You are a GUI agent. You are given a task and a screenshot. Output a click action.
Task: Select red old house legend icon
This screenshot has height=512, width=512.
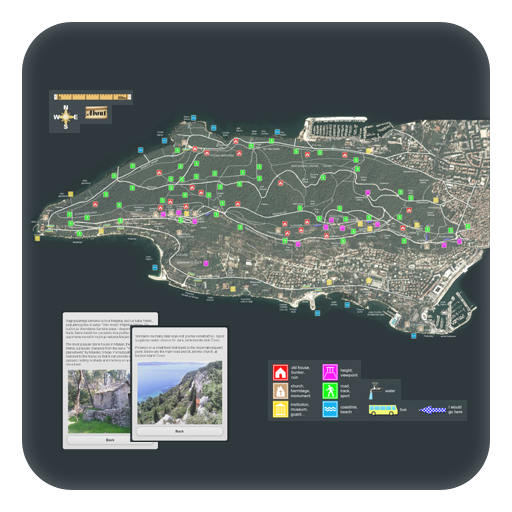[280, 372]
